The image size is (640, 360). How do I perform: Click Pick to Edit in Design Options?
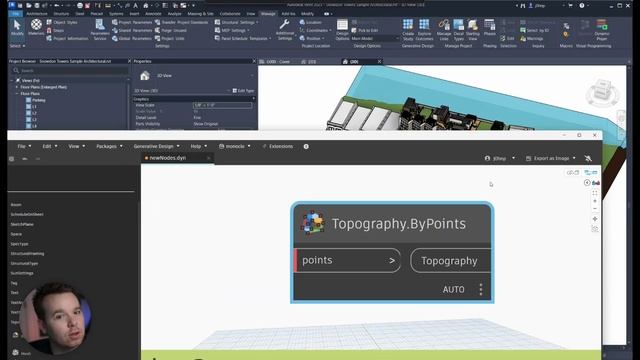click(x=364, y=30)
